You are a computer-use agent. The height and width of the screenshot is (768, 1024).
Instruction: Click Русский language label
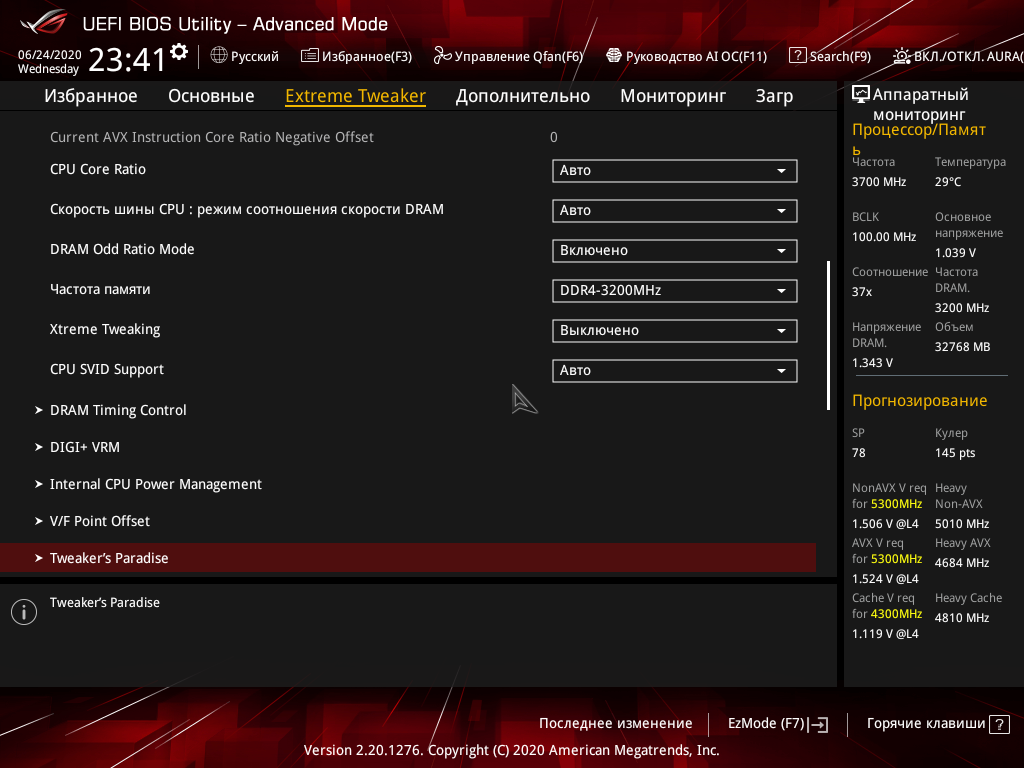point(255,57)
